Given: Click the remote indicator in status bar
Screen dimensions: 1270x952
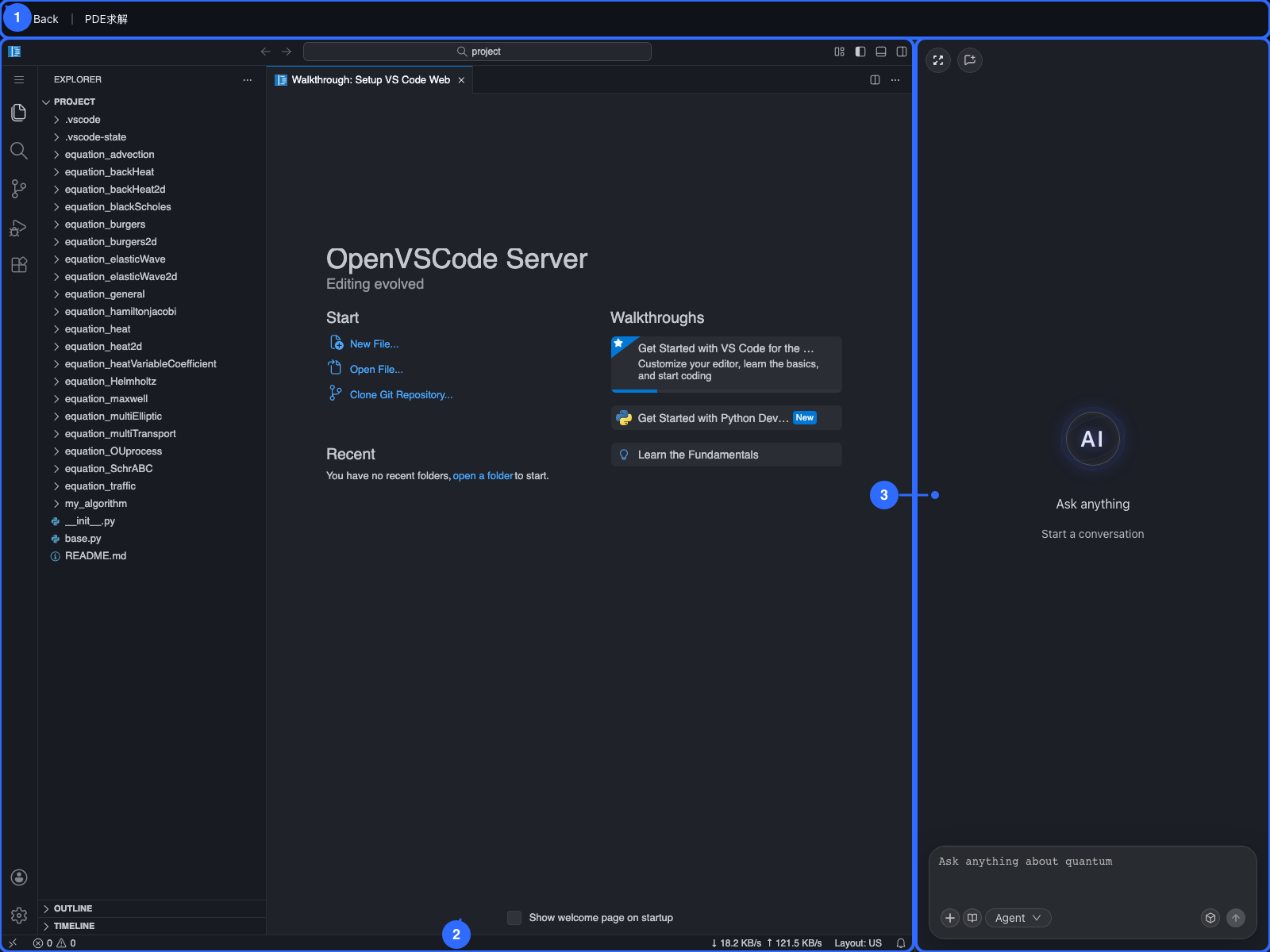Looking at the screenshot, I should pos(13,943).
